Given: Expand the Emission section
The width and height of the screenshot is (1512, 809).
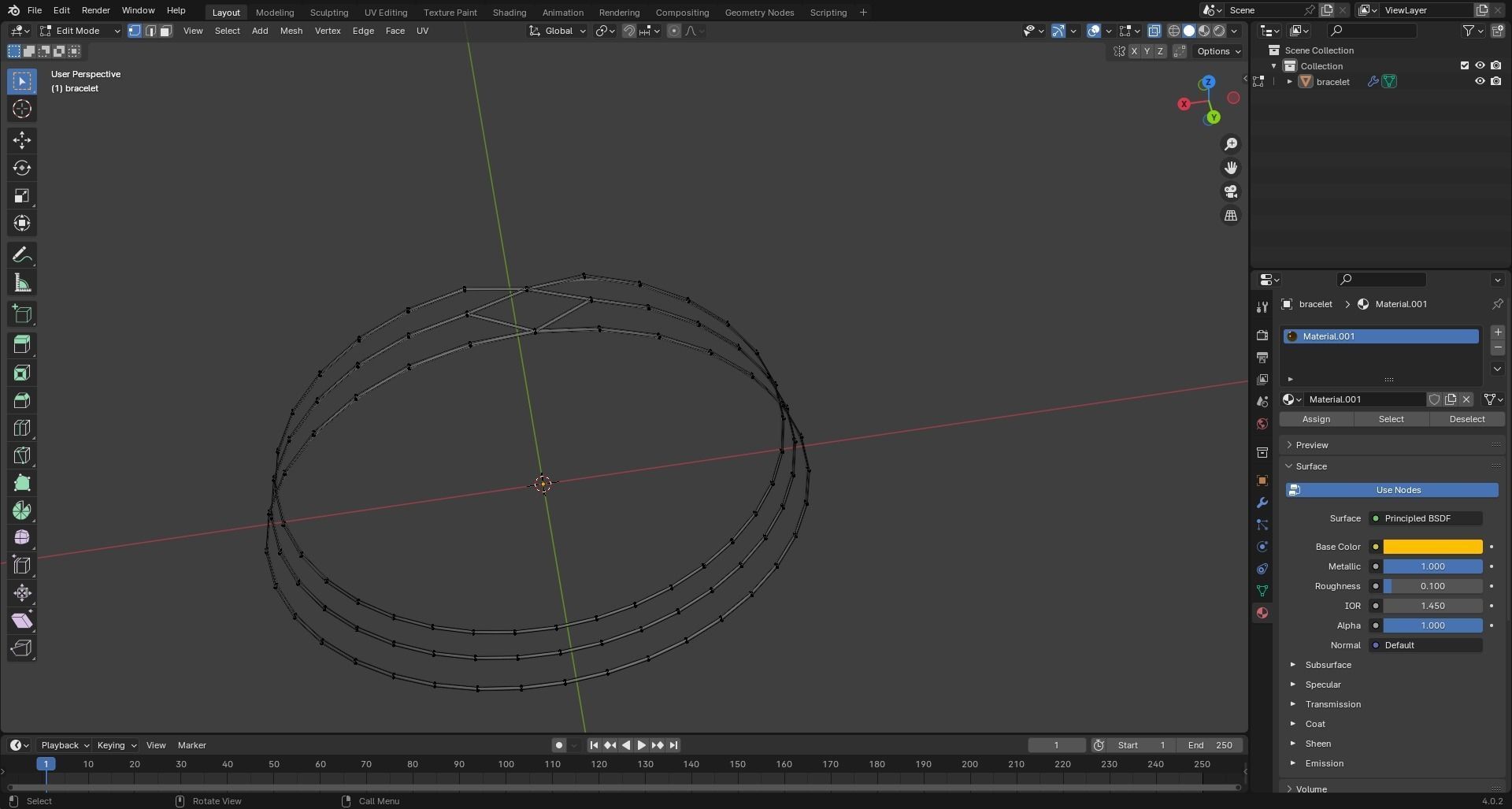Looking at the screenshot, I should pyautogui.click(x=1324, y=763).
